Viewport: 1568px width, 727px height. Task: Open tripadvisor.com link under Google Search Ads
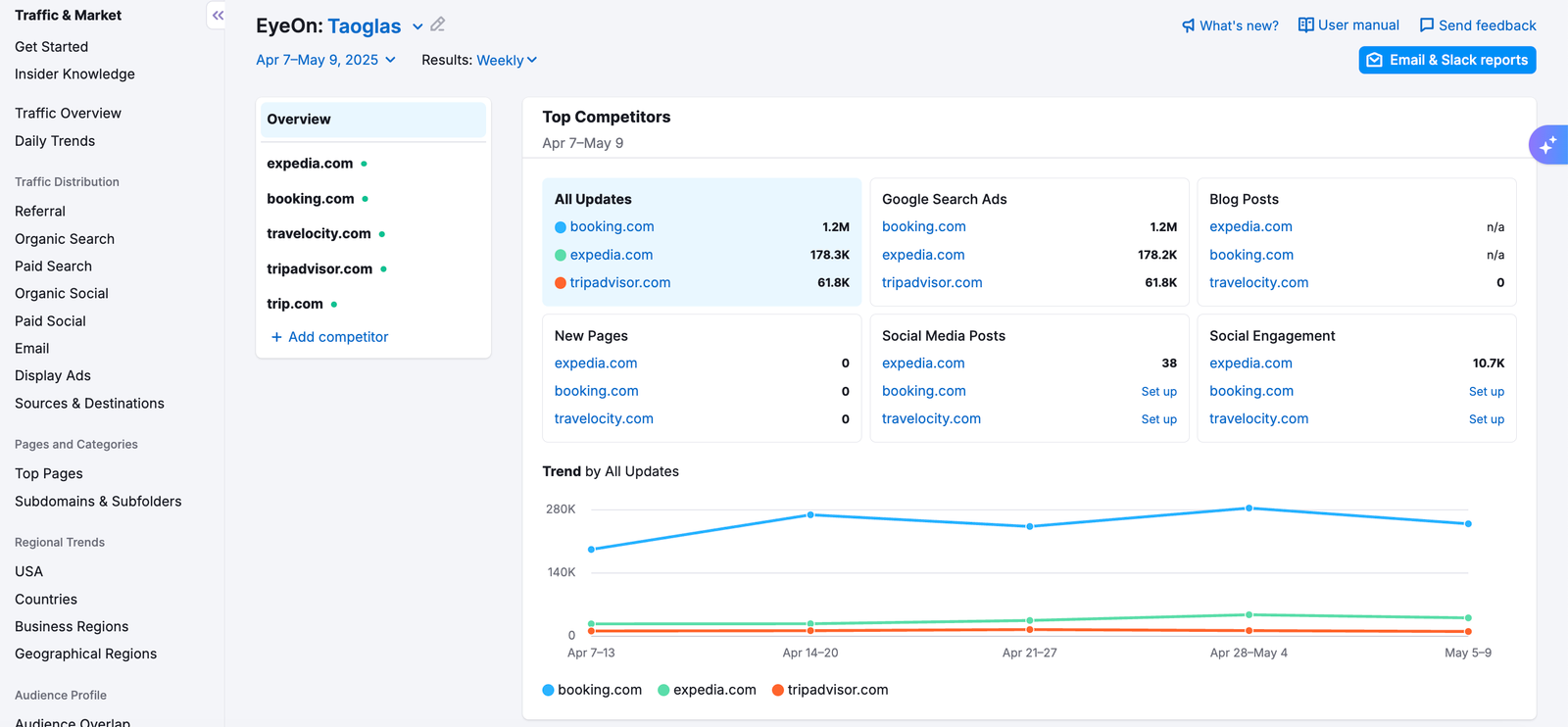(x=931, y=282)
